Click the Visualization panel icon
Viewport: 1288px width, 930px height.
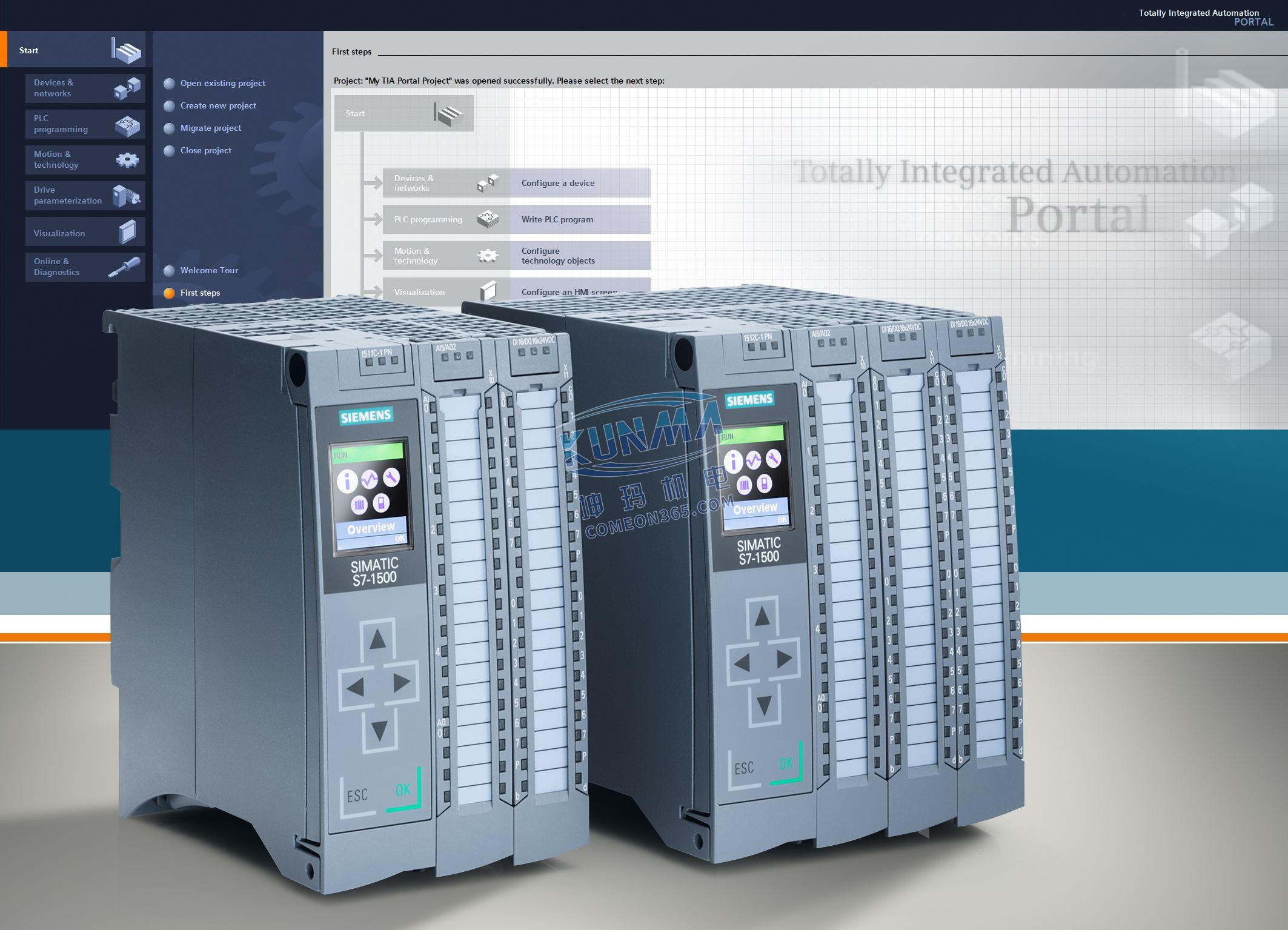click(127, 233)
